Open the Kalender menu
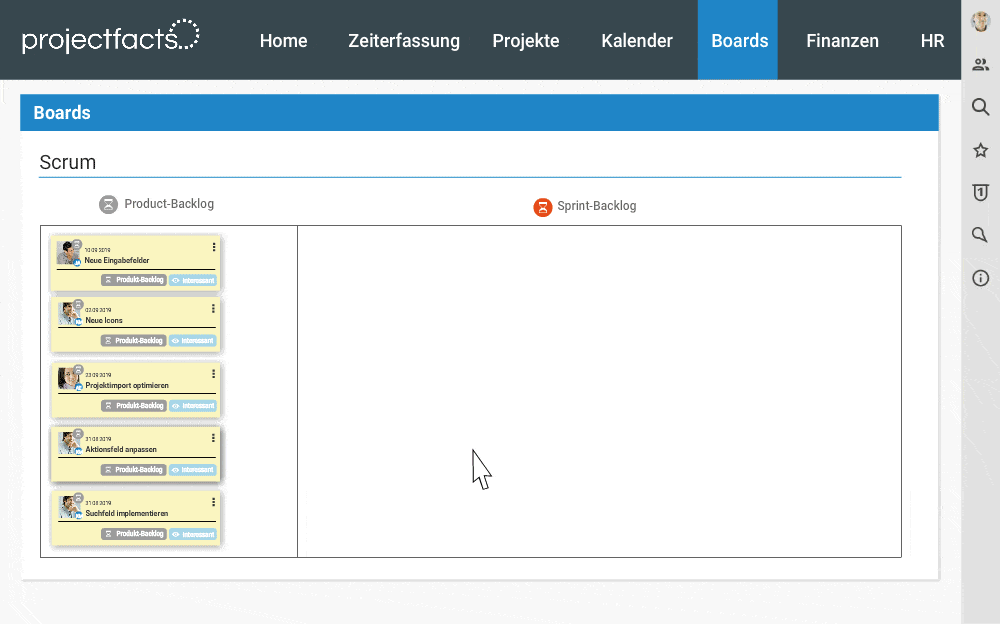Image resolution: width=1000 pixels, height=625 pixels. pyautogui.click(x=636, y=40)
